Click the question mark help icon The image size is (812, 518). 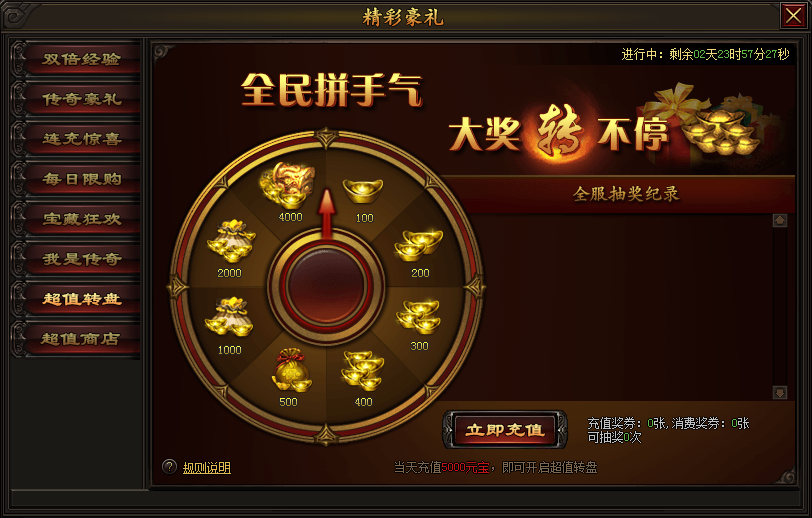(169, 467)
